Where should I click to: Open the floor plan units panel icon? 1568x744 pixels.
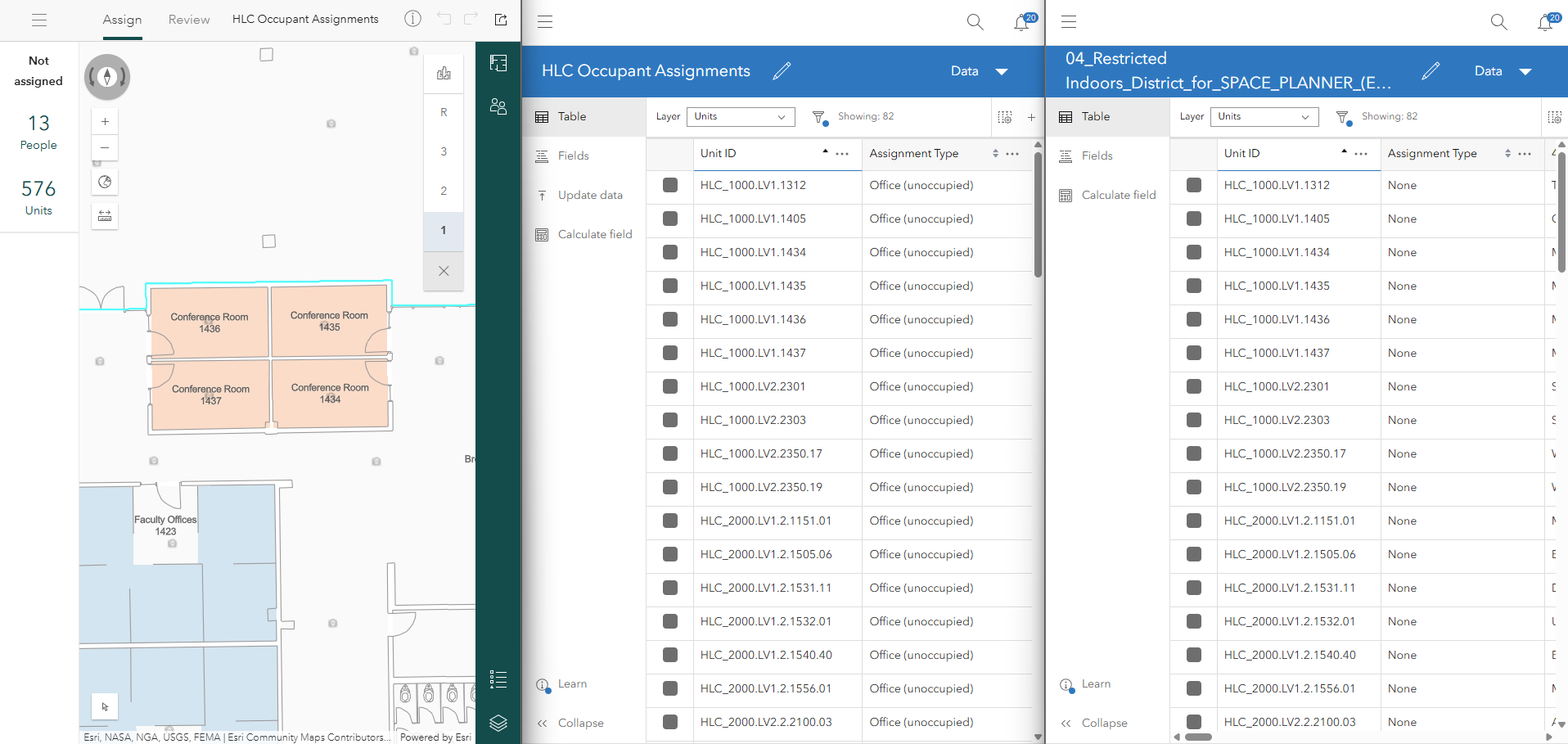coord(498,63)
